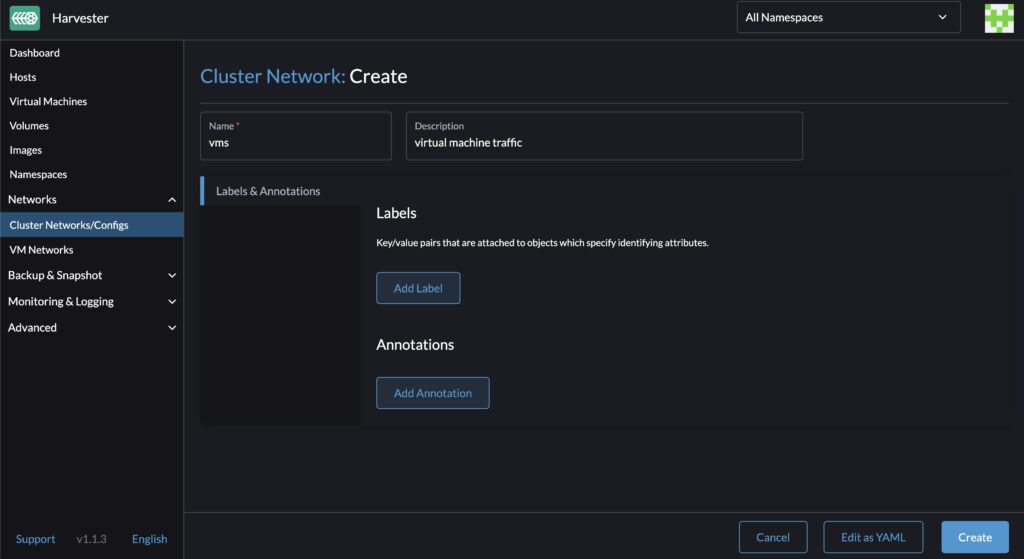This screenshot has width=1024, height=559.
Task: Open the Hosts page
Action: [x=23, y=77]
